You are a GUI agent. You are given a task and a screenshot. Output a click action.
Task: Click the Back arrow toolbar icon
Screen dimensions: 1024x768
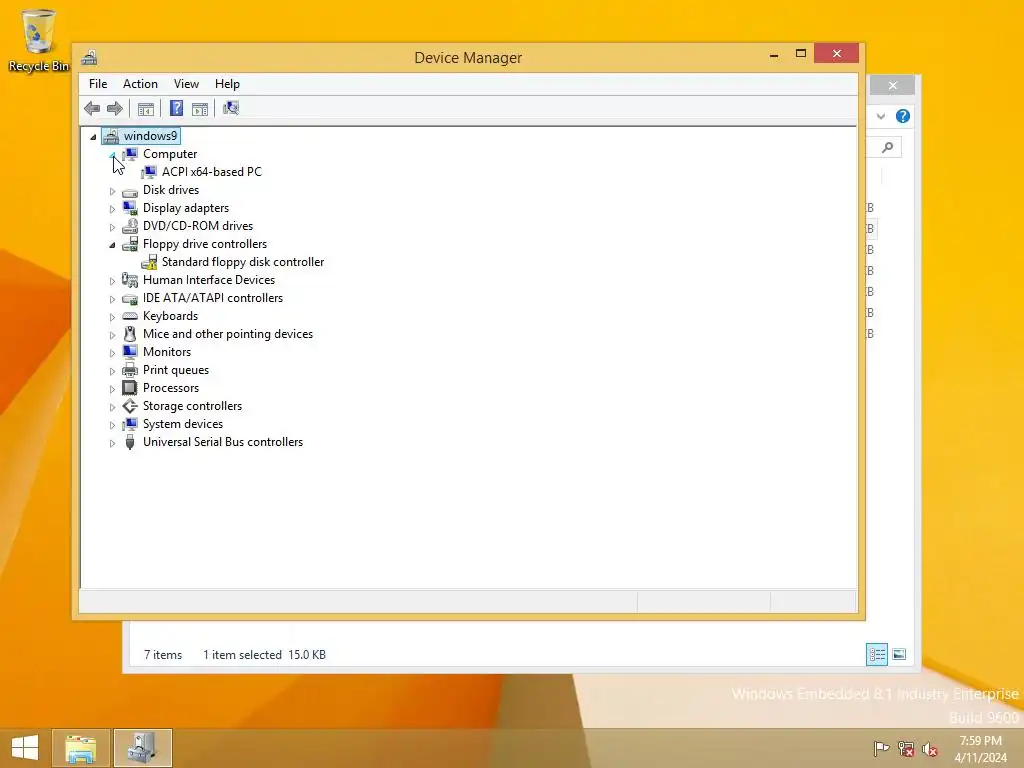92,108
